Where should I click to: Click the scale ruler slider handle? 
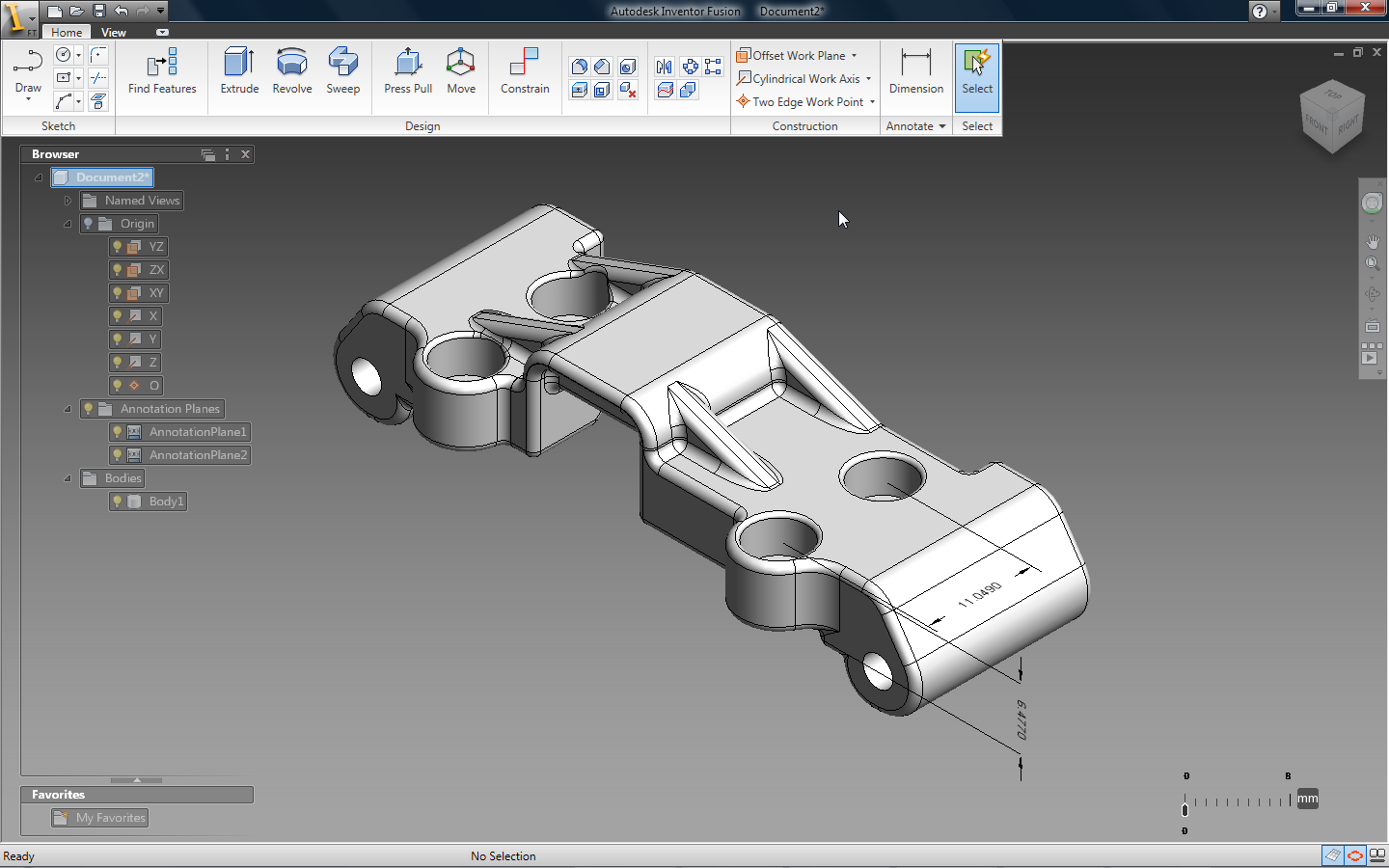pyautogui.click(x=1185, y=810)
